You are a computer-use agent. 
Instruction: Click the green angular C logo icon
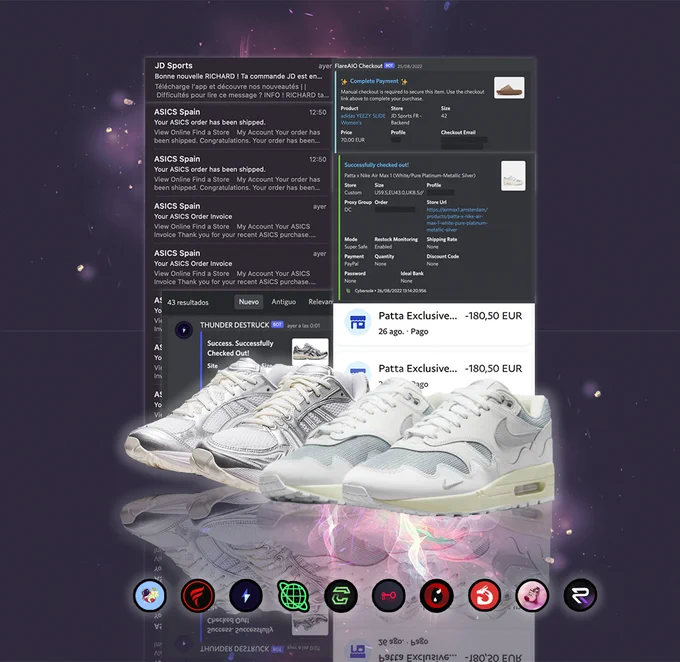pos(341,596)
